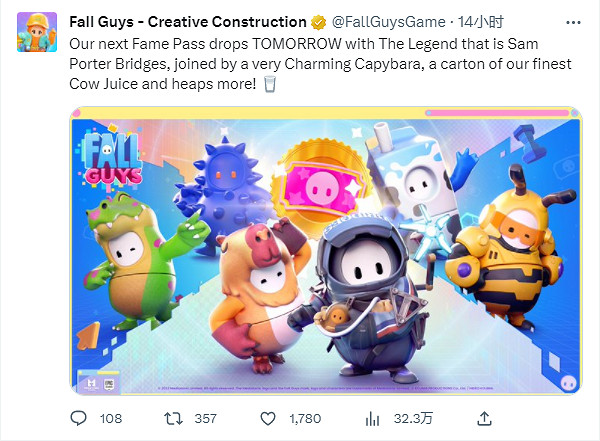This screenshot has width=600, height=441.
Task: Click the 1,780 likes count
Action: (308, 417)
